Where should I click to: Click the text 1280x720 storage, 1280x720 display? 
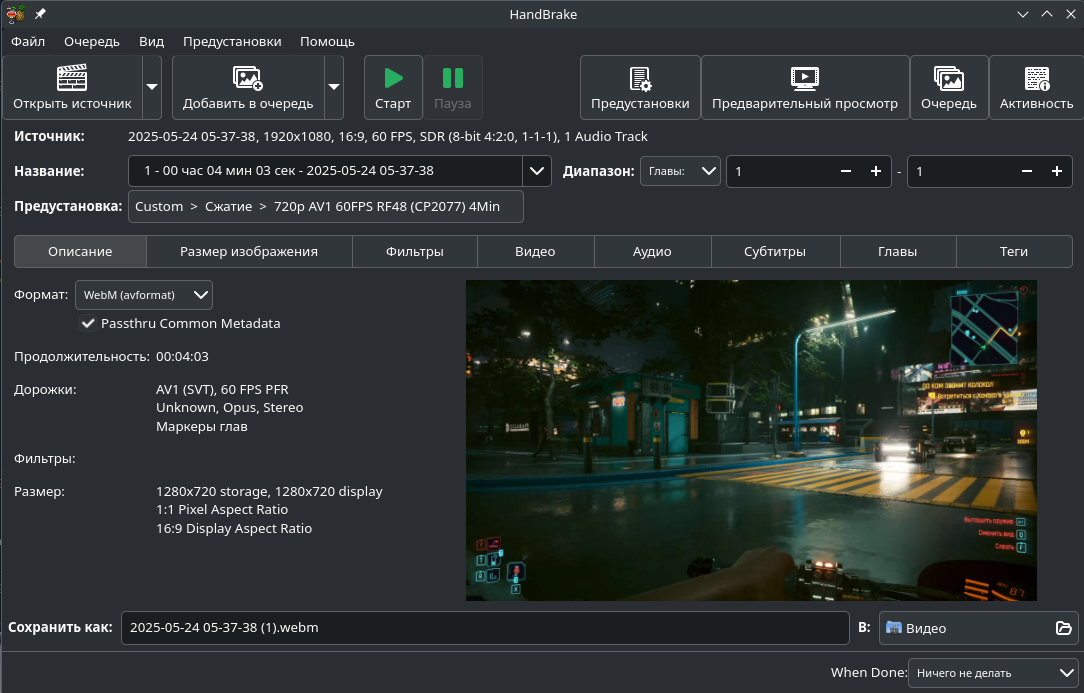coord(269,492)
